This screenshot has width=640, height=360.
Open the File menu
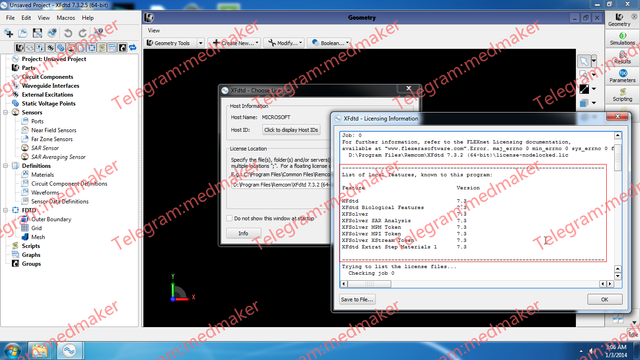click(10, 18)
